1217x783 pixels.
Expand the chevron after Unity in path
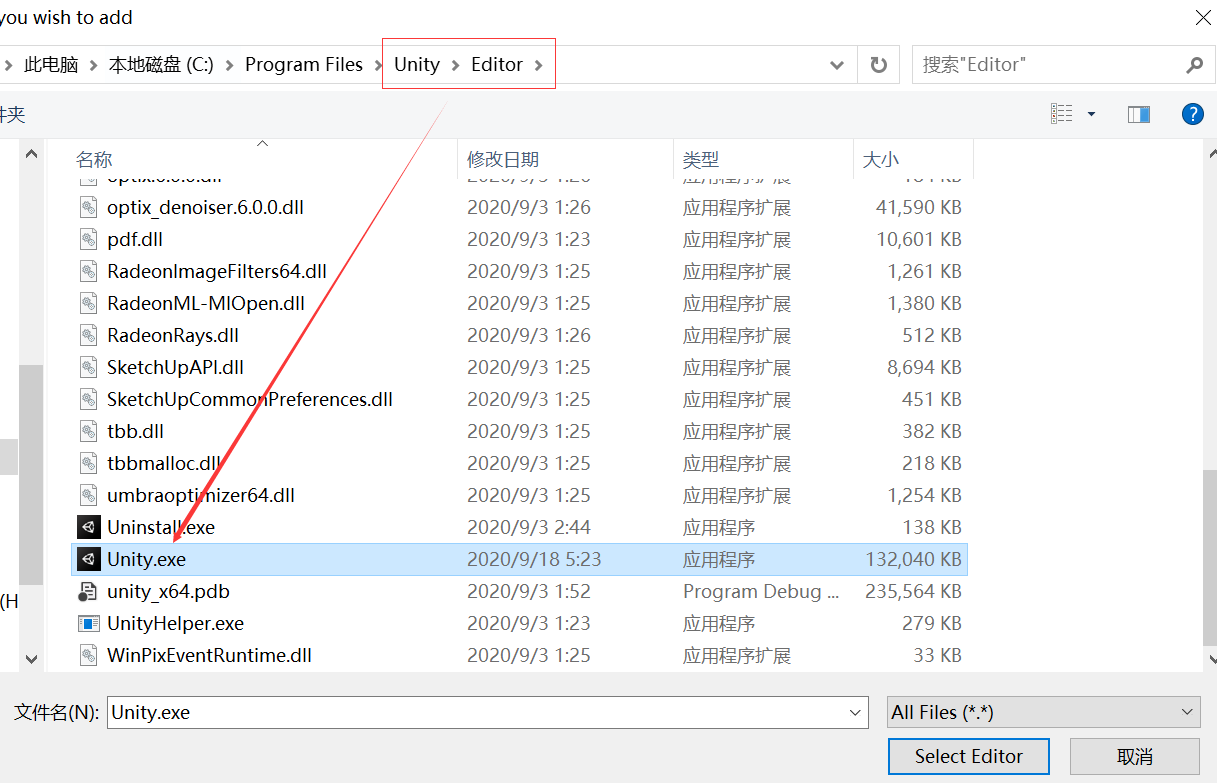point(455,65)
